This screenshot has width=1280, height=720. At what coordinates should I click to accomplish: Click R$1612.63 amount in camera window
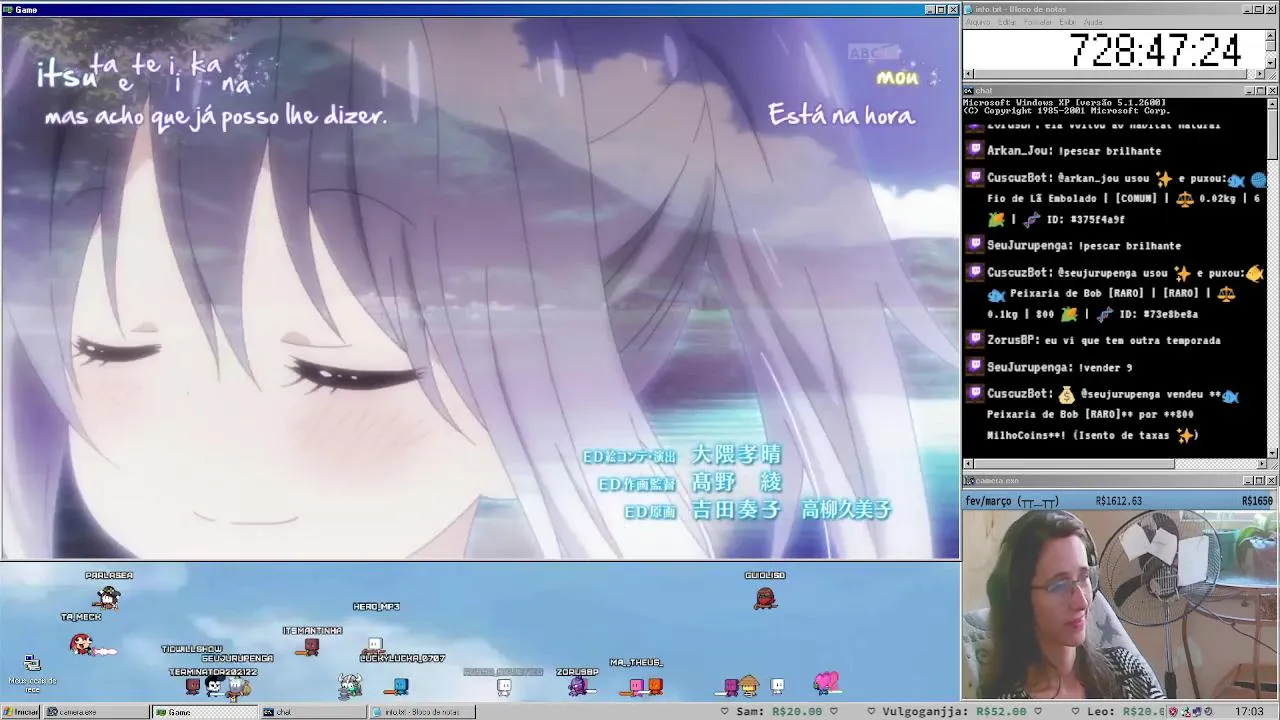point(1119,501)
